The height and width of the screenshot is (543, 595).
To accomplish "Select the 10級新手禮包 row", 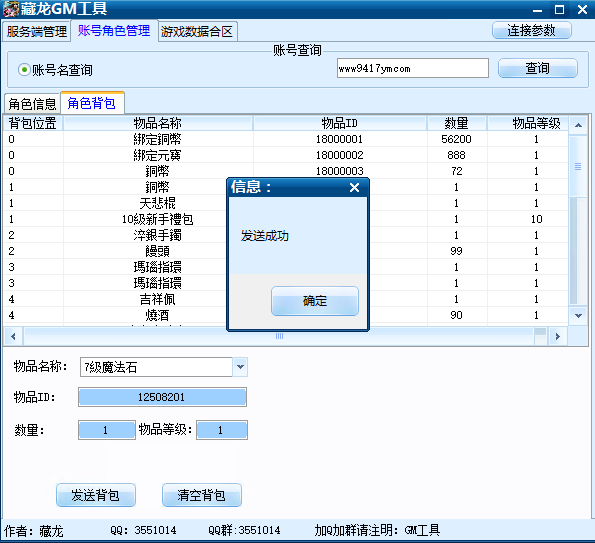I will click(x=286, y=219).
